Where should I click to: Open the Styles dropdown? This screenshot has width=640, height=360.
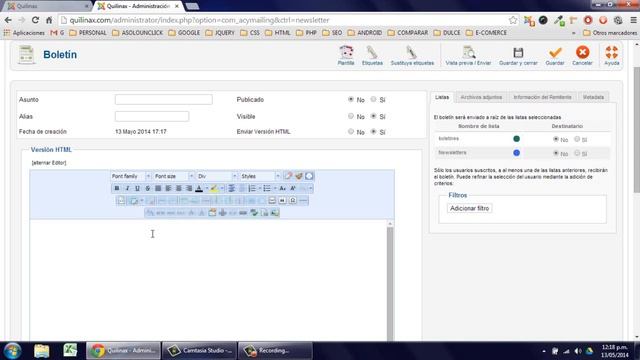pos(260,176)
